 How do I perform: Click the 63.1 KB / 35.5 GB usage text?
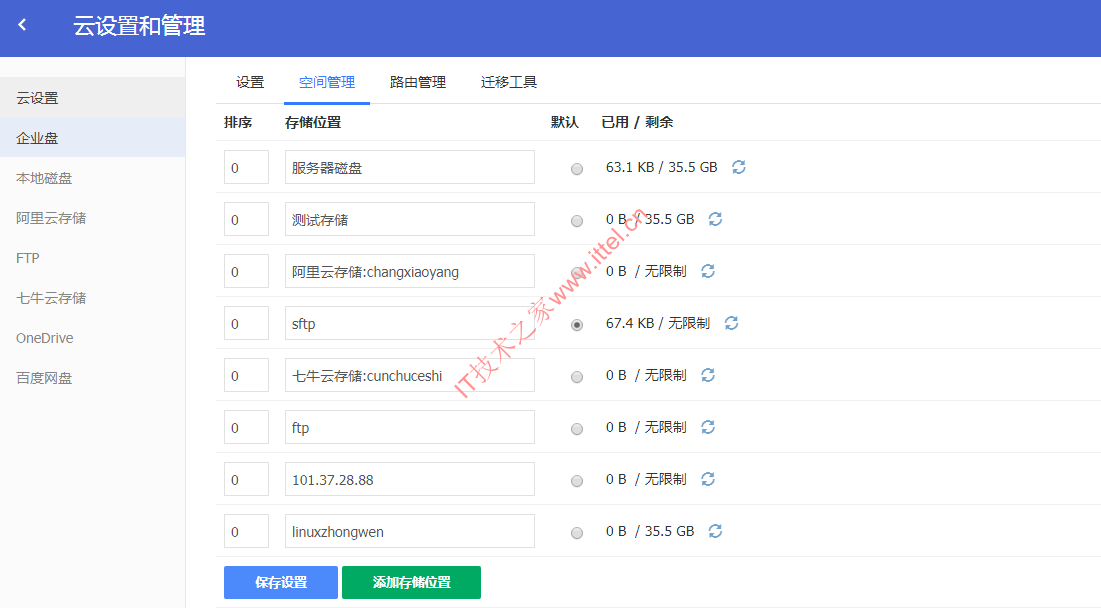click(661, 167)
